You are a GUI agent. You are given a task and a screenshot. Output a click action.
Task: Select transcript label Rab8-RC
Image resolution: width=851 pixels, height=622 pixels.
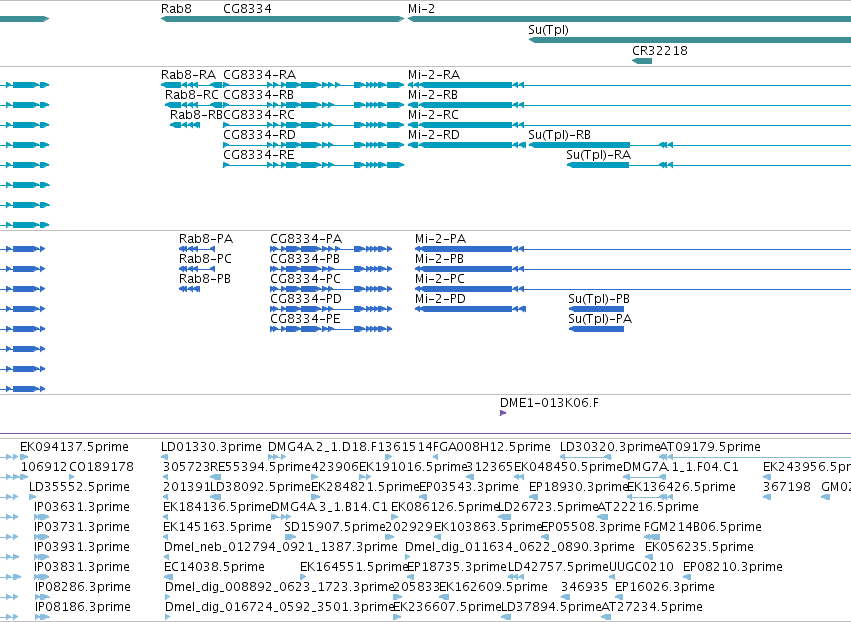(192, 94)
